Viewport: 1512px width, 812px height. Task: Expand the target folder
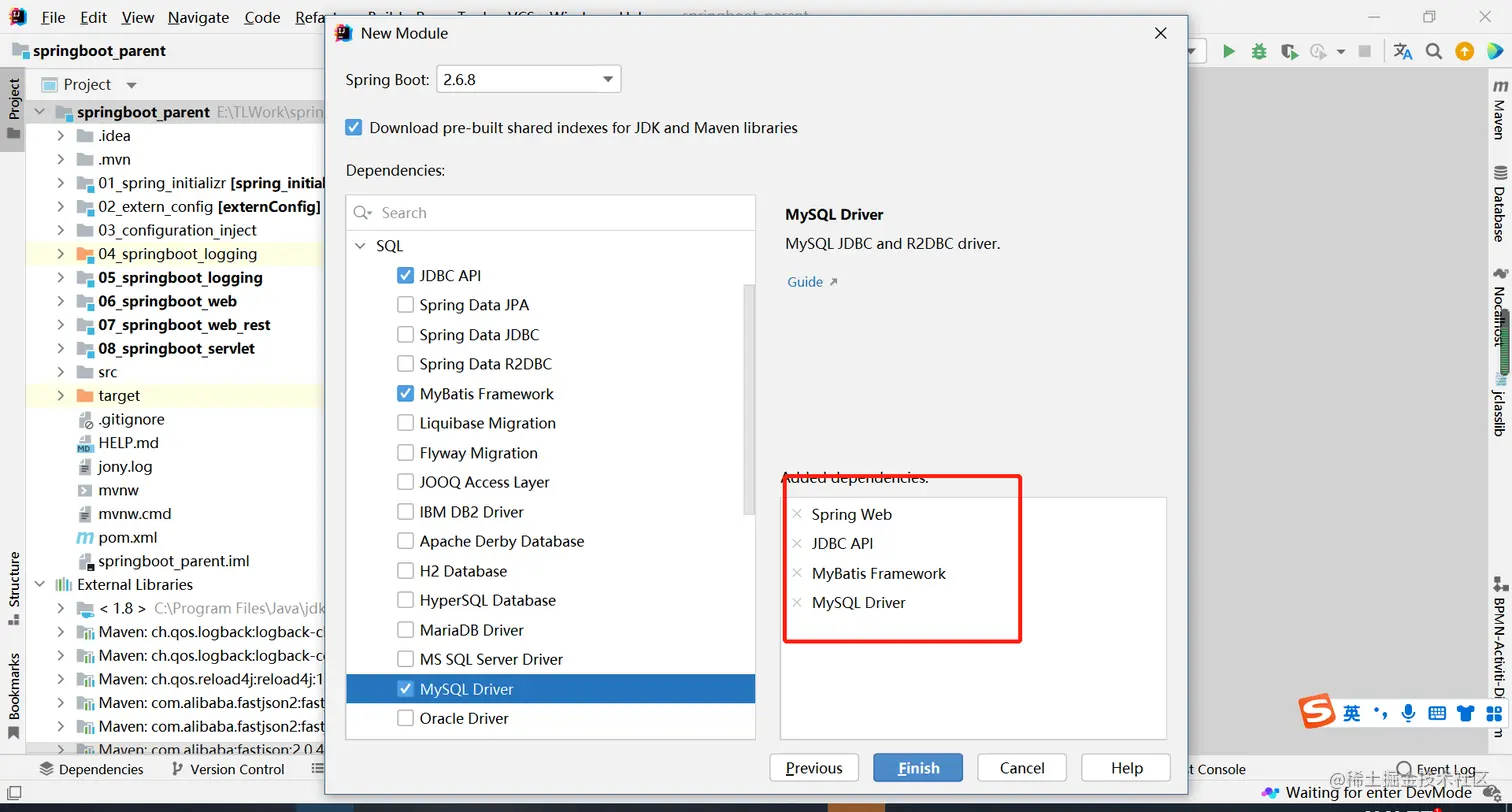pos(60,395)
